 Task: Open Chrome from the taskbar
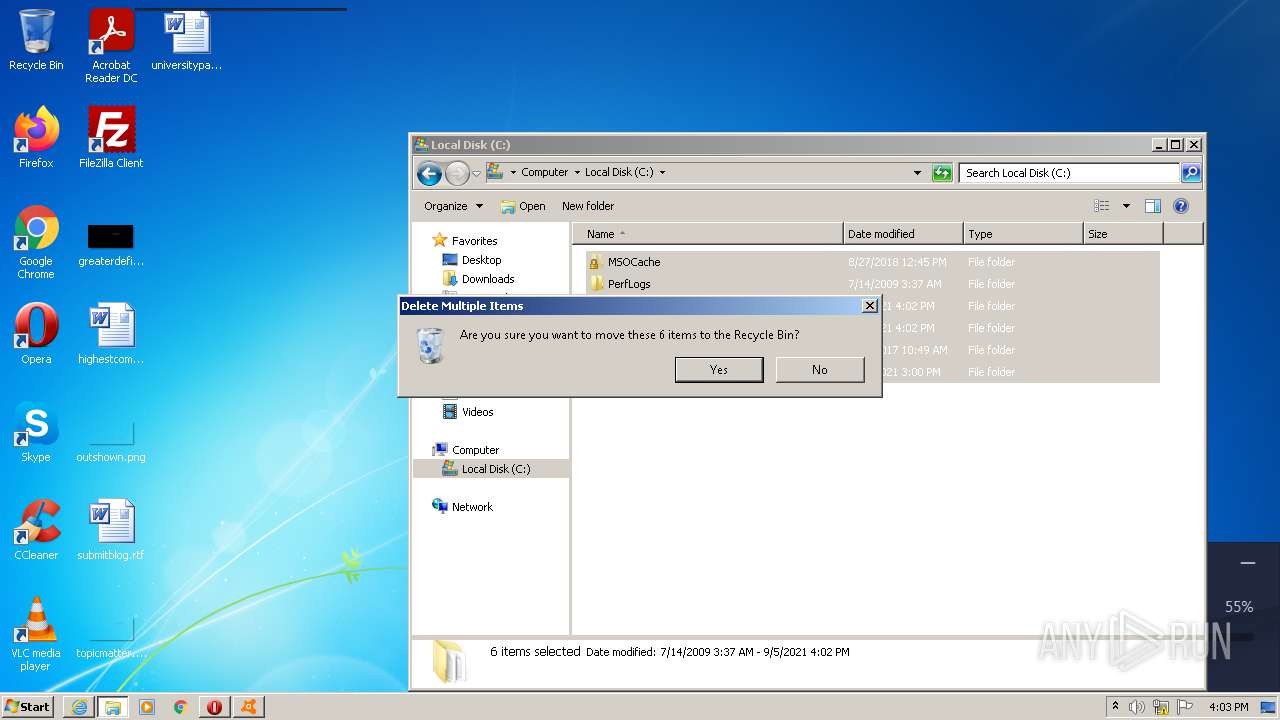coord(181,707)
